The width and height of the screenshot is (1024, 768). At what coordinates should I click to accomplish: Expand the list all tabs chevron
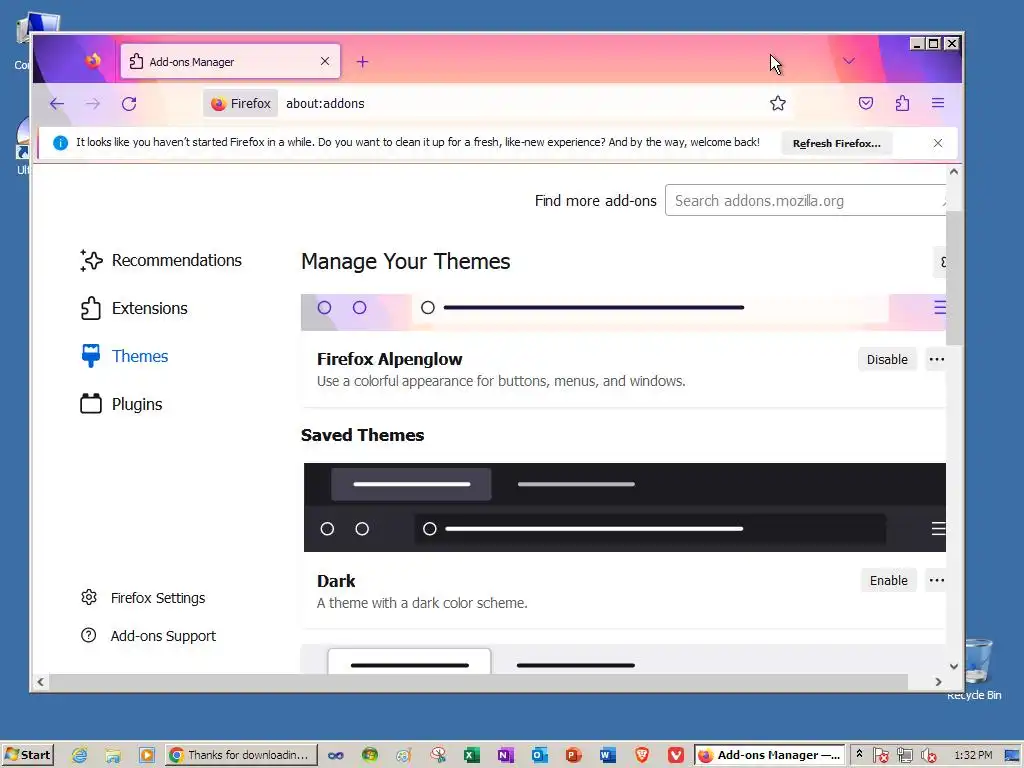(848, 61)
